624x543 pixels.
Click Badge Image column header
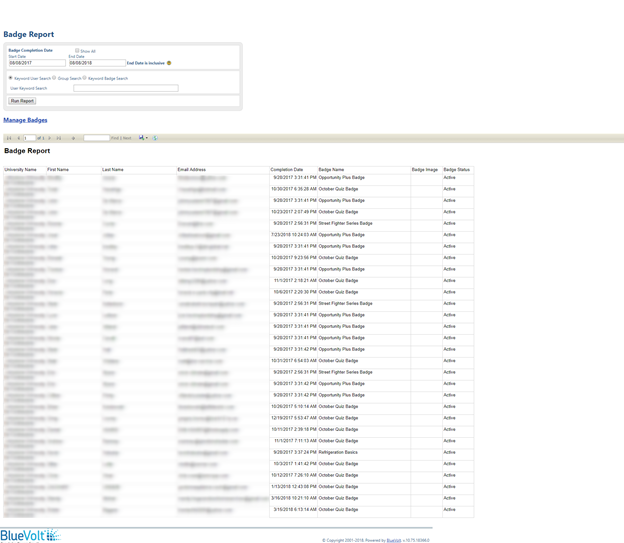[425, 170]
